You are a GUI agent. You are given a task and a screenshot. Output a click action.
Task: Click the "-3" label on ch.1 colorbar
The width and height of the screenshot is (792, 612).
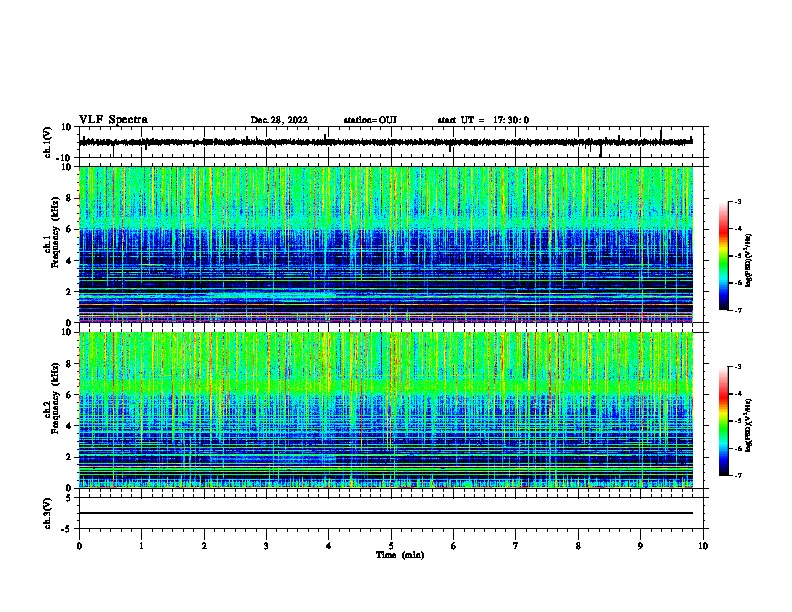point(738,201)
